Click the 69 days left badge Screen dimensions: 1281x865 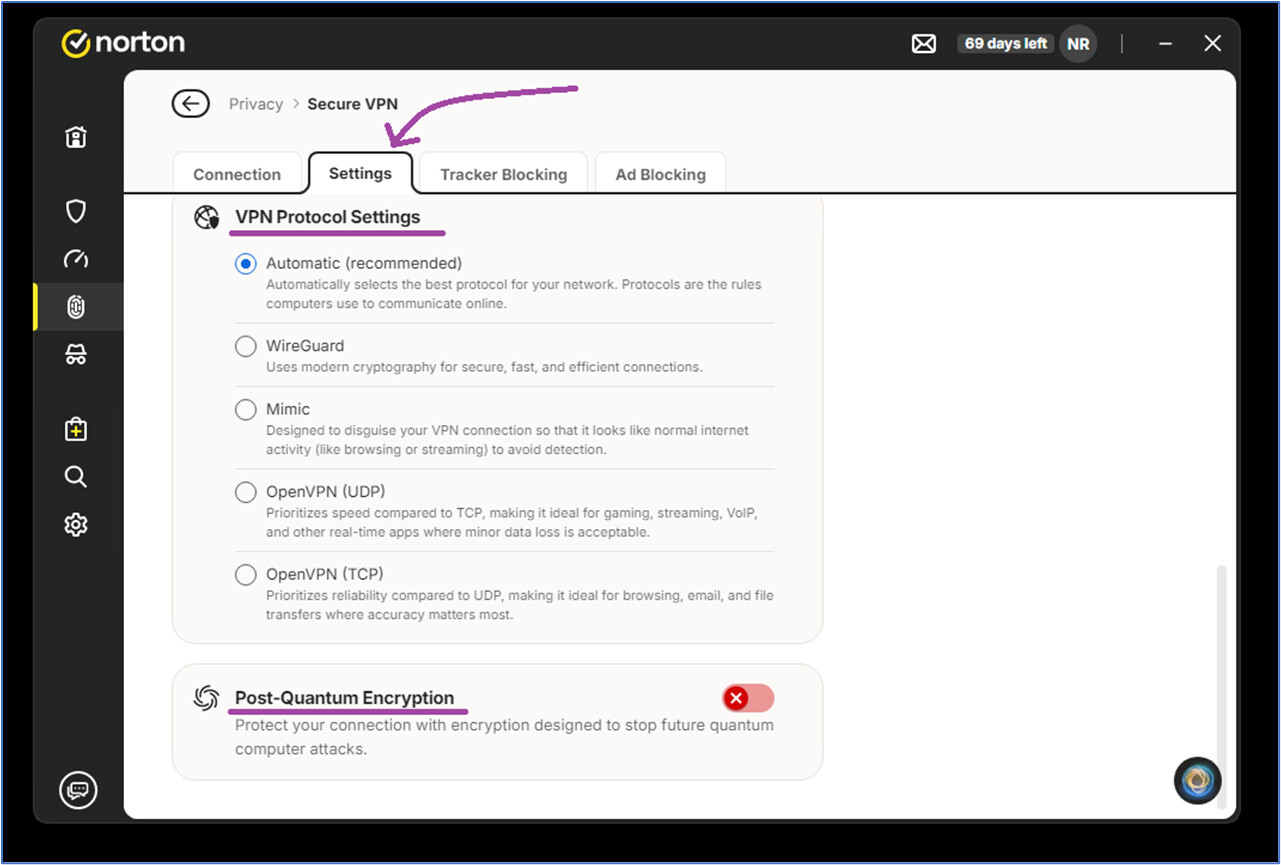pyautogui.click(x=1005, y=44)
